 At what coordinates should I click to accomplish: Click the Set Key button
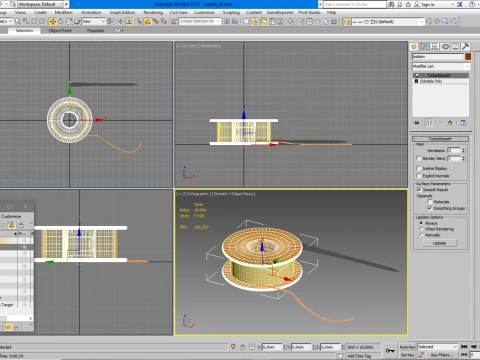pyautogui.click(x=408, y=355)
